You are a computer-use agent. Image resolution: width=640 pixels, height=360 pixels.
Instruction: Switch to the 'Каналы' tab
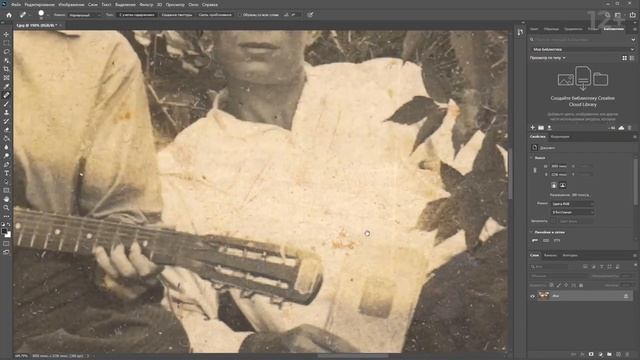tap(550, 256)
